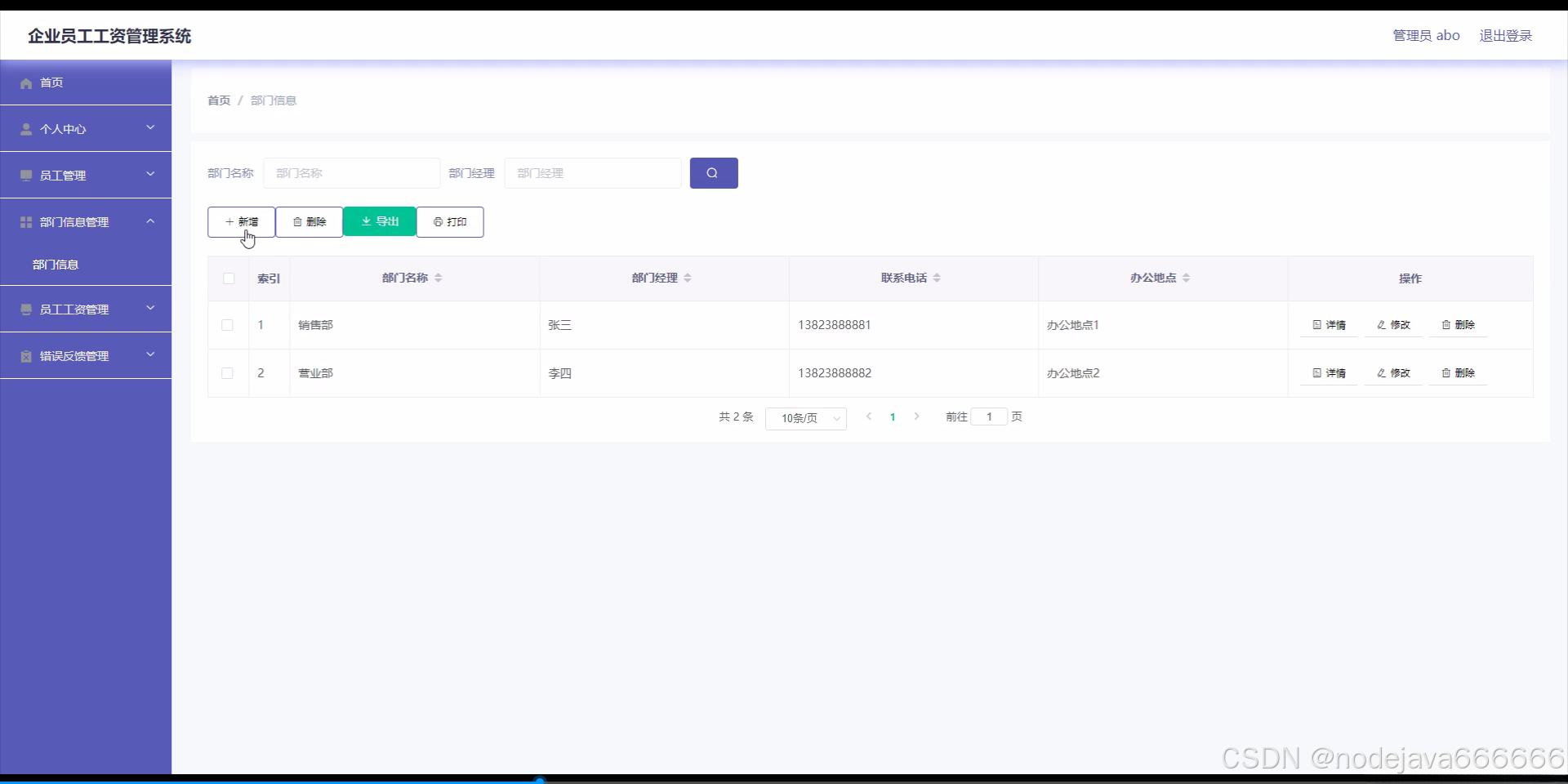
Task: Click the magnifier search button
Action: (714, 173)
